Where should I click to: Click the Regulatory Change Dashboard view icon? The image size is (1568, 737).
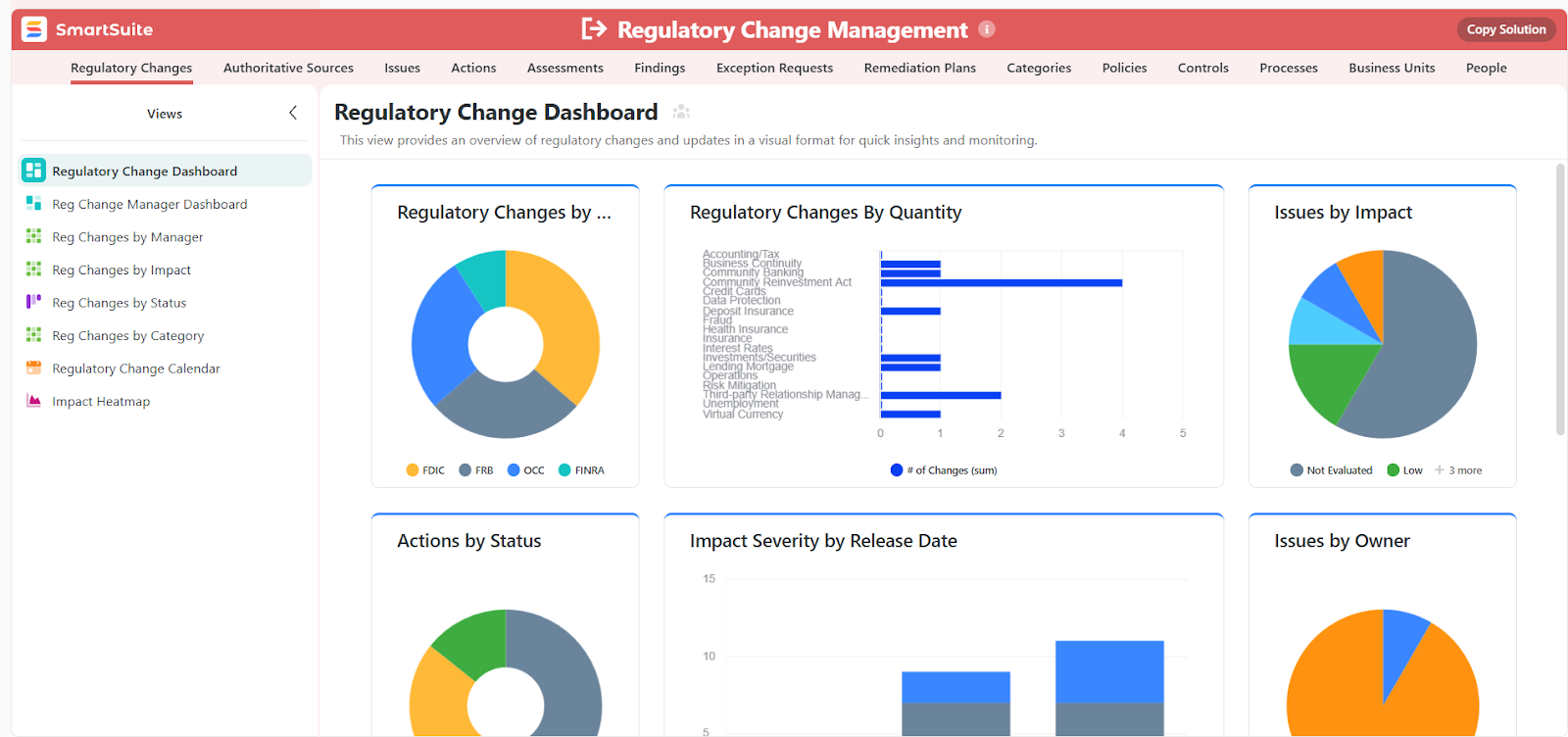pos(34,171)
